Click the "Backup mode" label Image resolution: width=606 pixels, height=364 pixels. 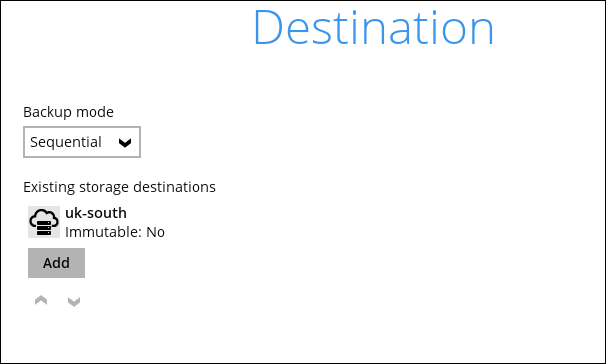pyautogui.click(x=68, y=112)
